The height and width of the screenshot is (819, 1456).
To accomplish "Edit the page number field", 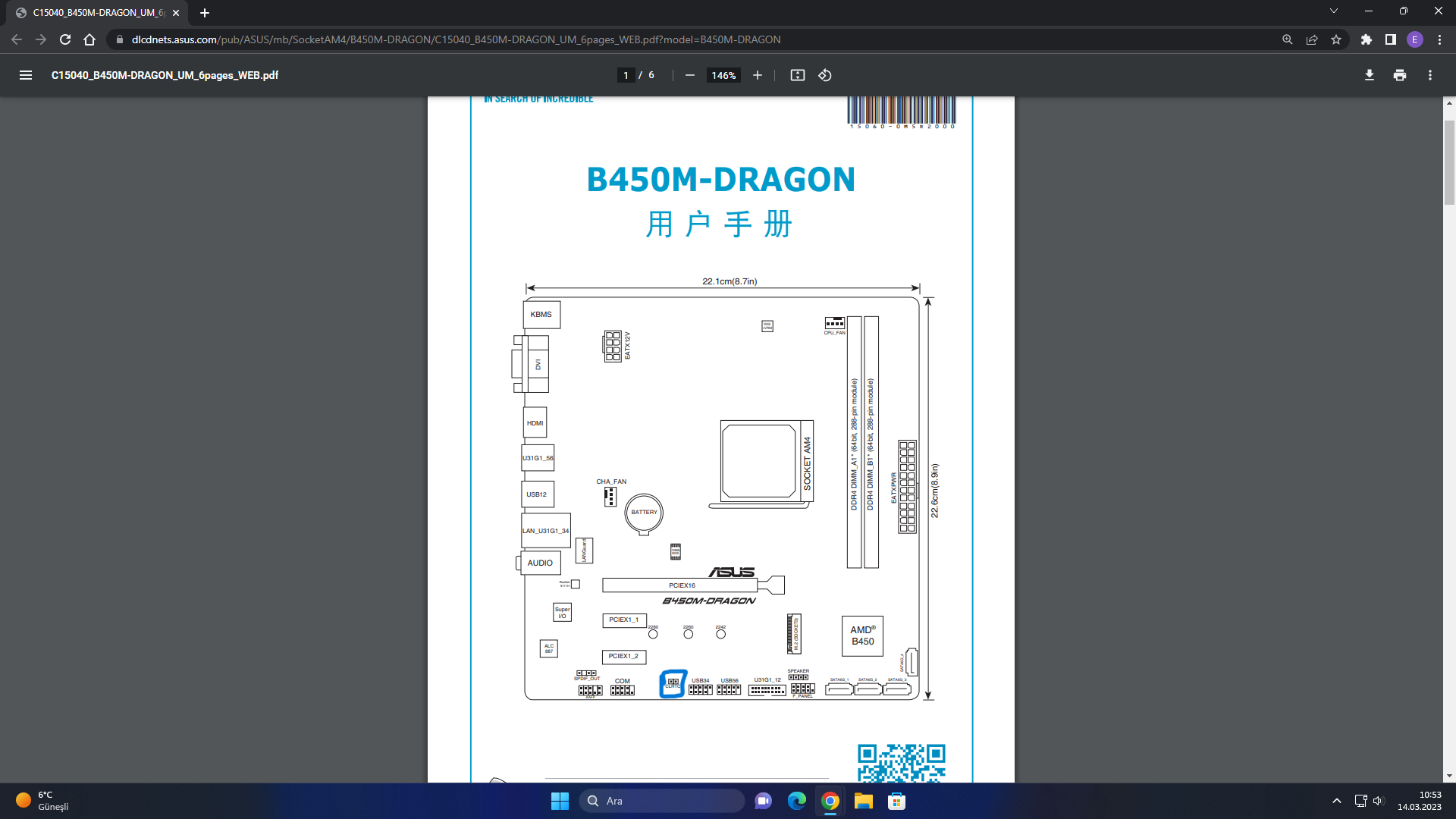I will (626, 75).
